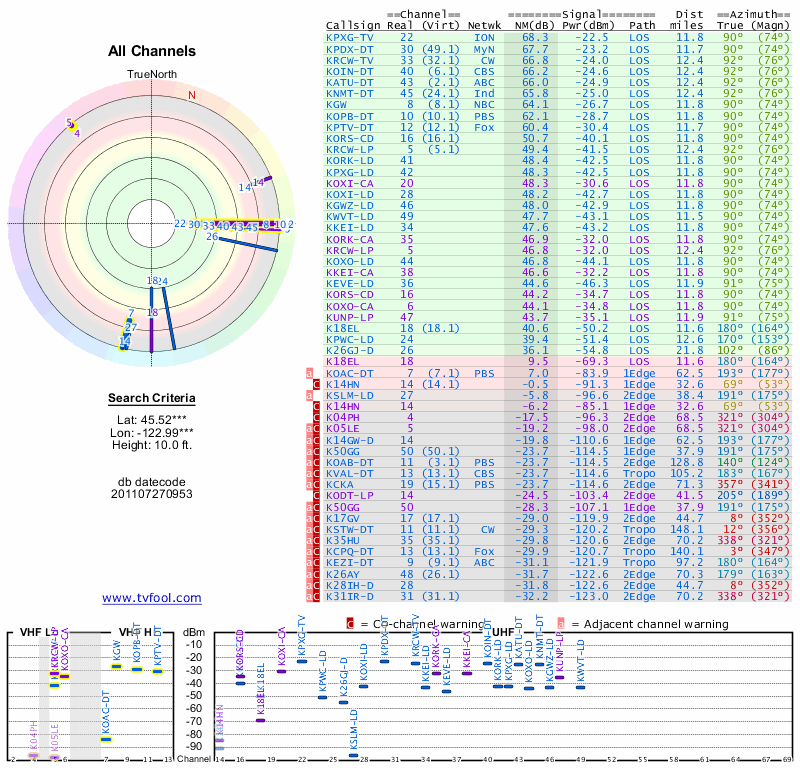This screenshot has height=768, width=800.
Task: Select the KATU-DT callsign
Action: [x=350, y=83]
